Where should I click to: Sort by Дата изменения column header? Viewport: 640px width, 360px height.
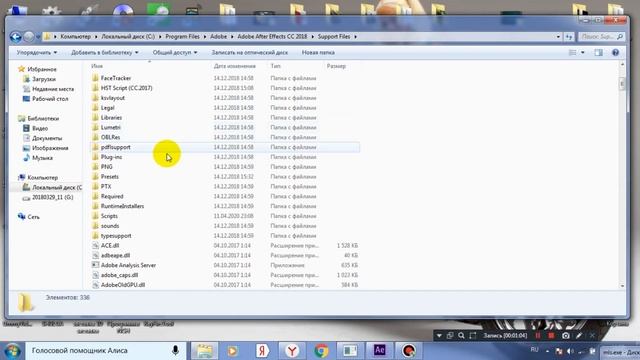point(235,66)
